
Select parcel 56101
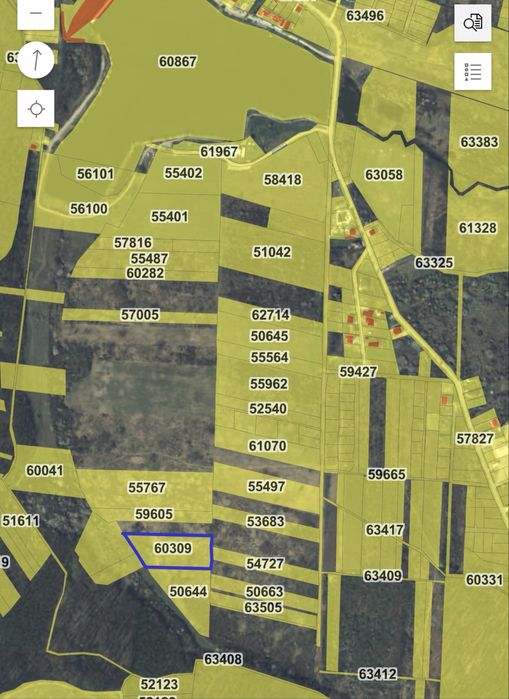tap(95, 174)
